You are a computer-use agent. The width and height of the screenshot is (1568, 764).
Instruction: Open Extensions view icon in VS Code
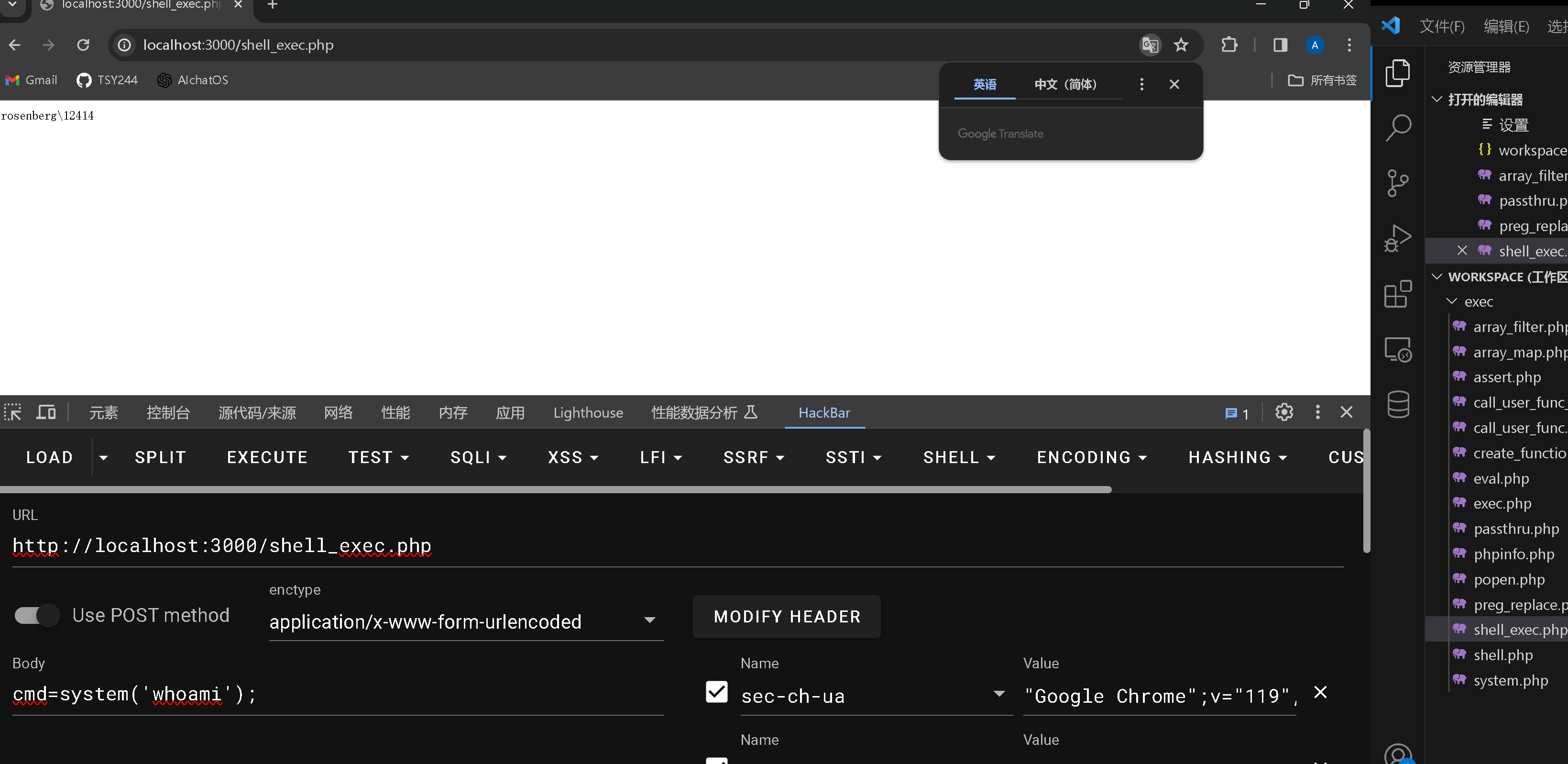tap(1398, 294)
